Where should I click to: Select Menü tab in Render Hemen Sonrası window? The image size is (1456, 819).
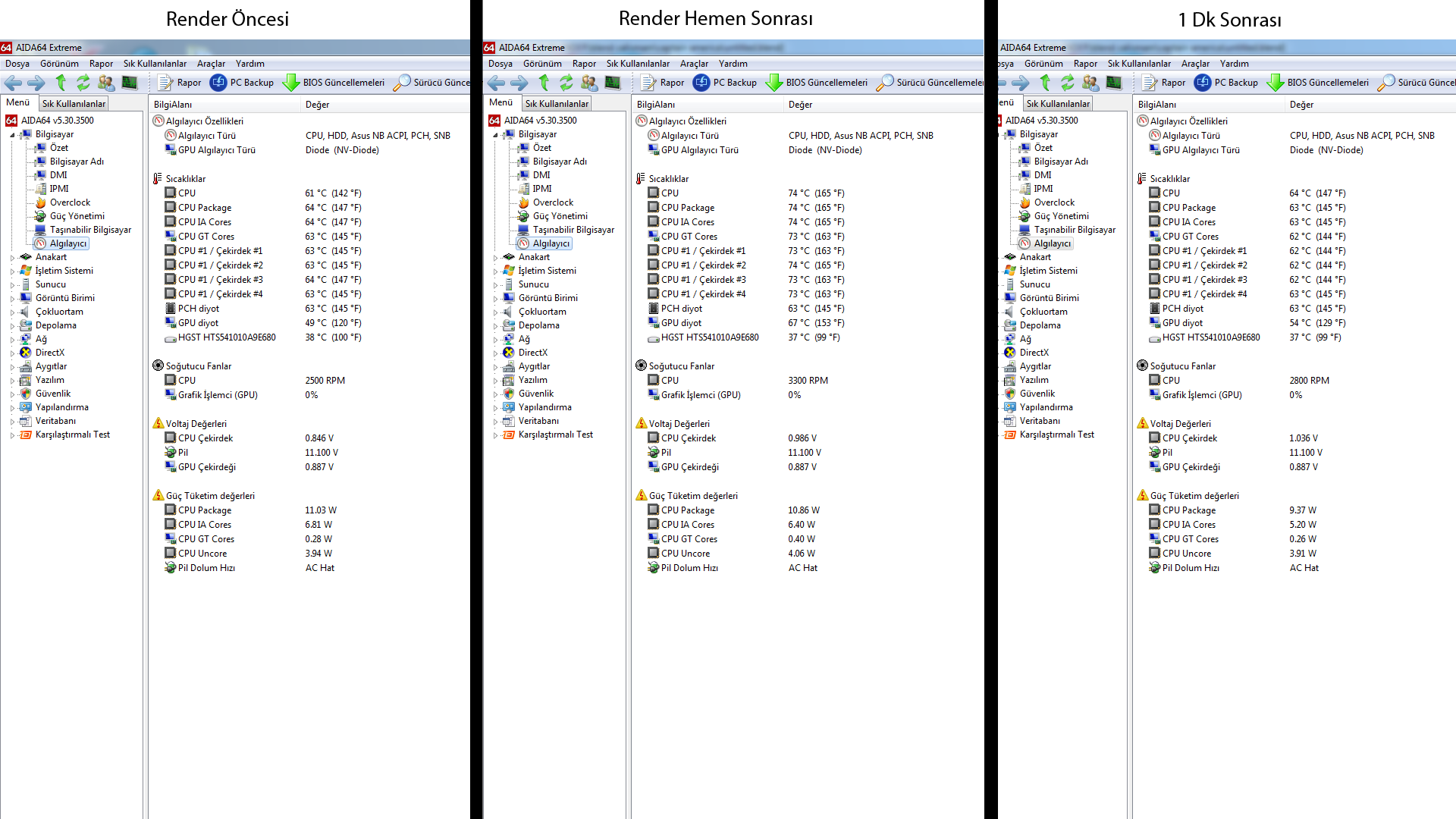[500, 102]
